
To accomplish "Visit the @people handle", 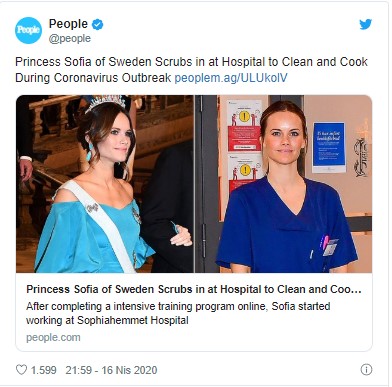I will (70, 39).
